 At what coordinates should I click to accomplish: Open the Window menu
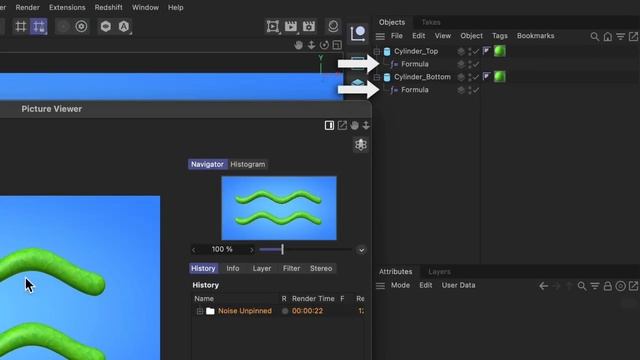click(x=145, y=7)
